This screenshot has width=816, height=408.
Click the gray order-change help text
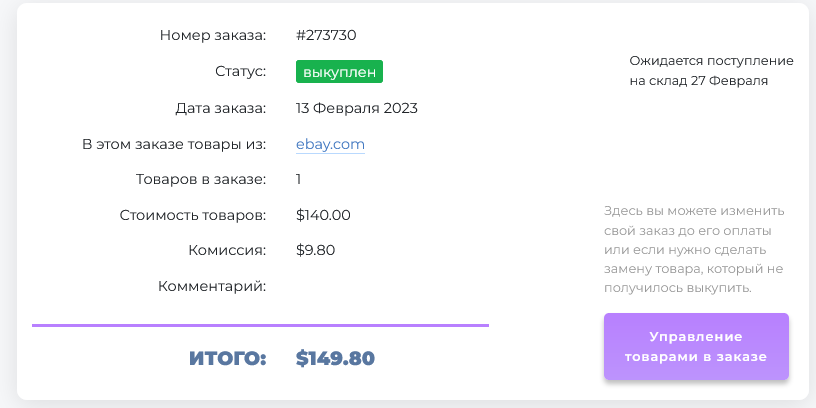pyautogui.click(x=694, y=250)
